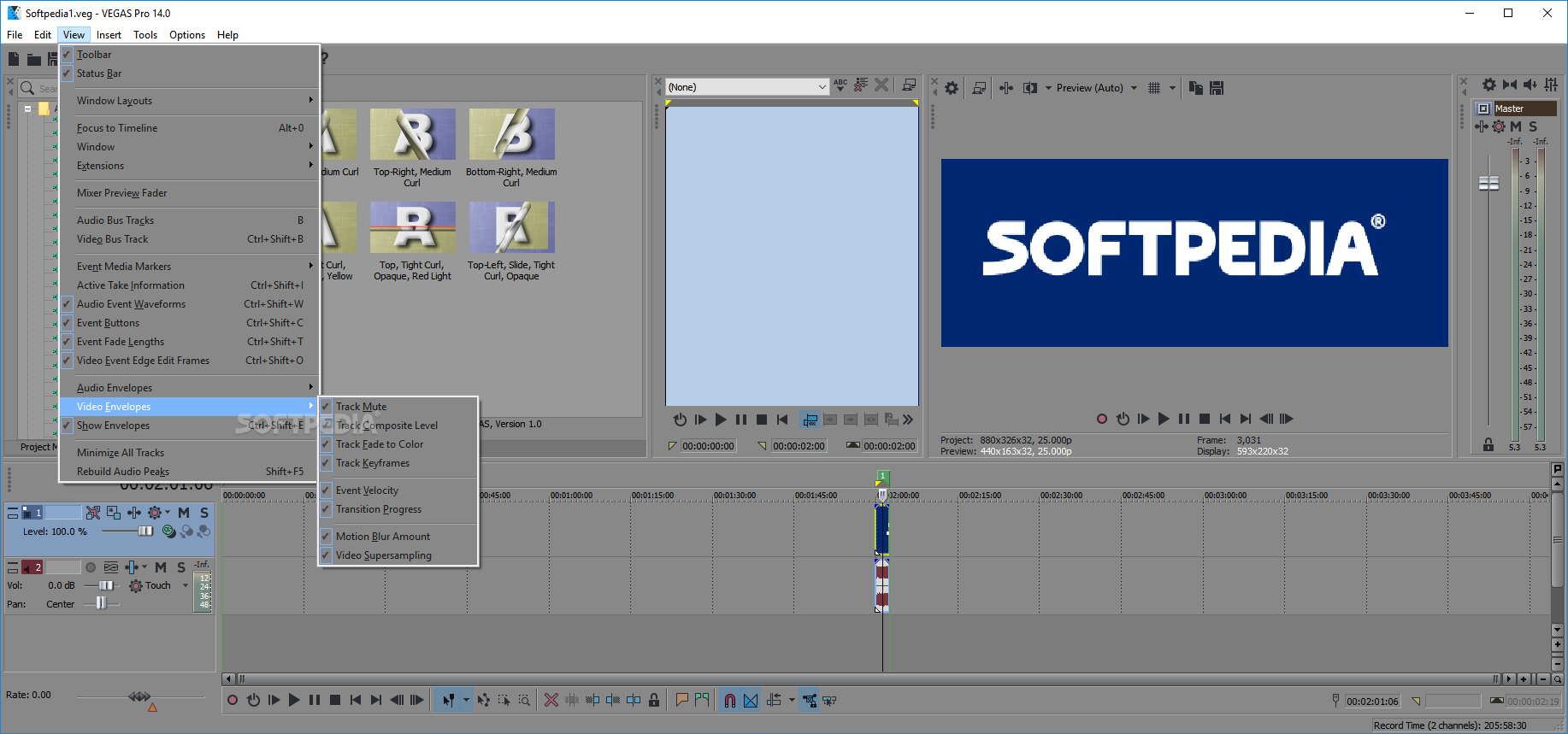Click the record button in the timeline transport bar
Image resolution: width=1568 pixels, height=734 pixels.
(x=233, y=700)
